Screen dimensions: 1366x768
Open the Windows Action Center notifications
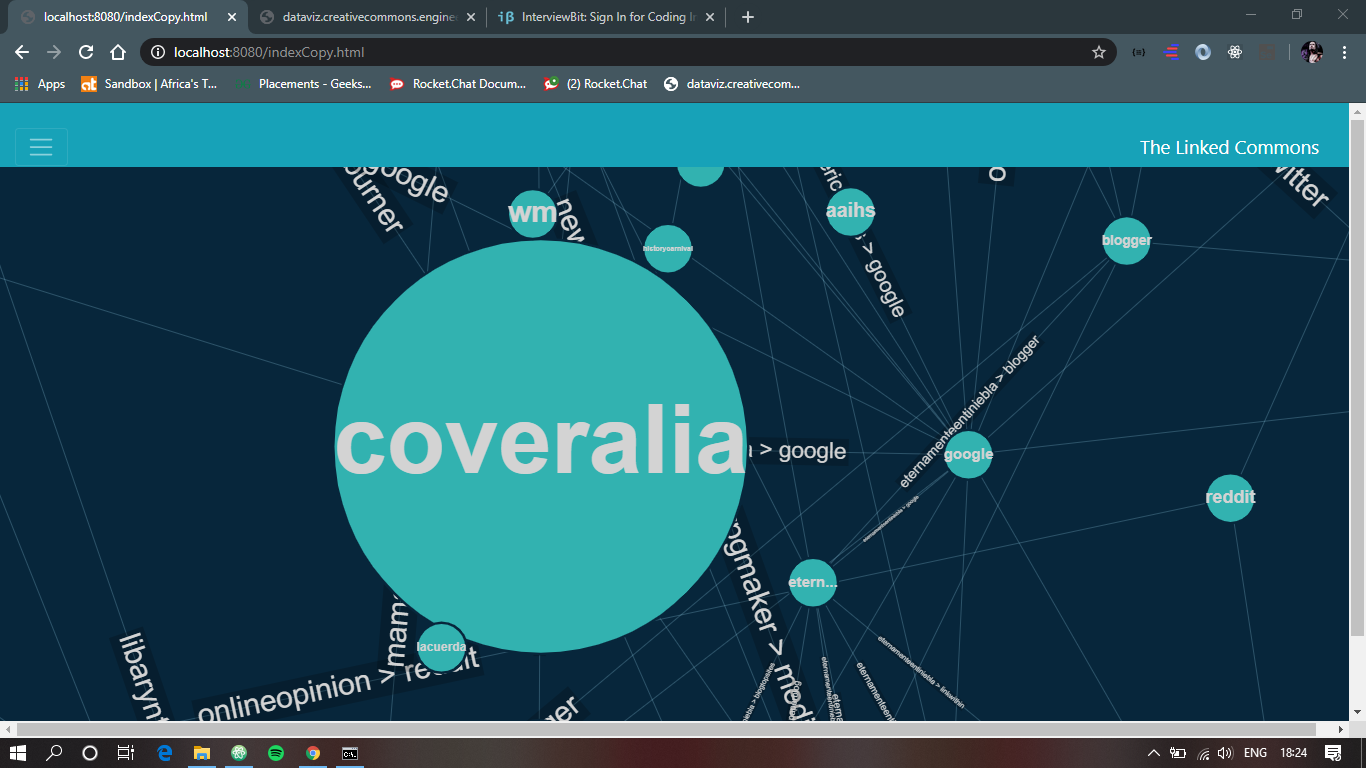pos(1333,753)
